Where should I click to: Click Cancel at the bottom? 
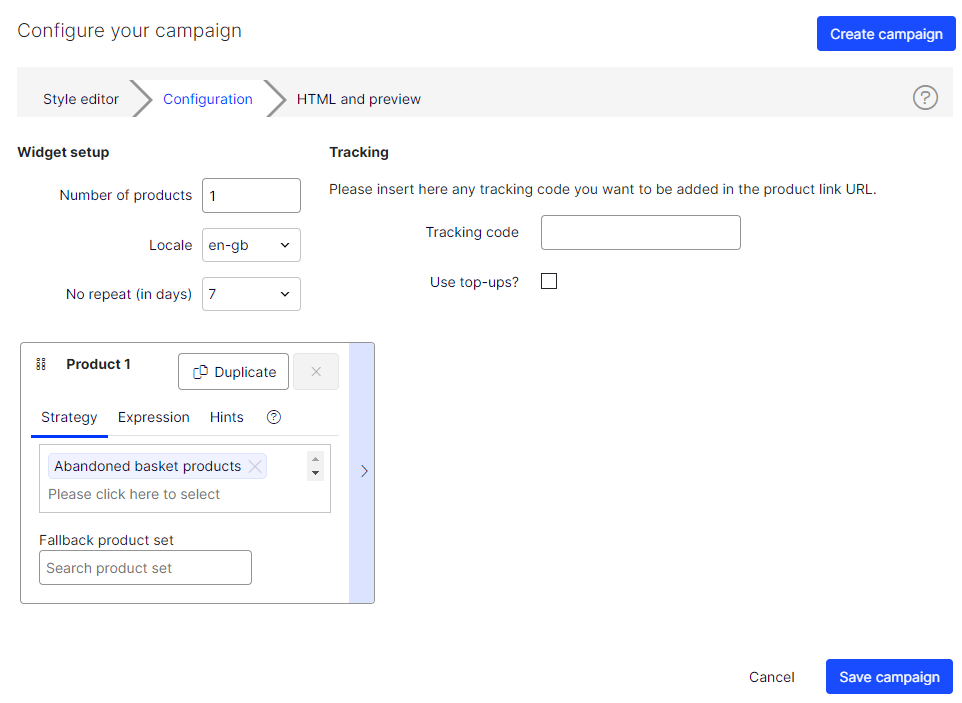point(771,677)
